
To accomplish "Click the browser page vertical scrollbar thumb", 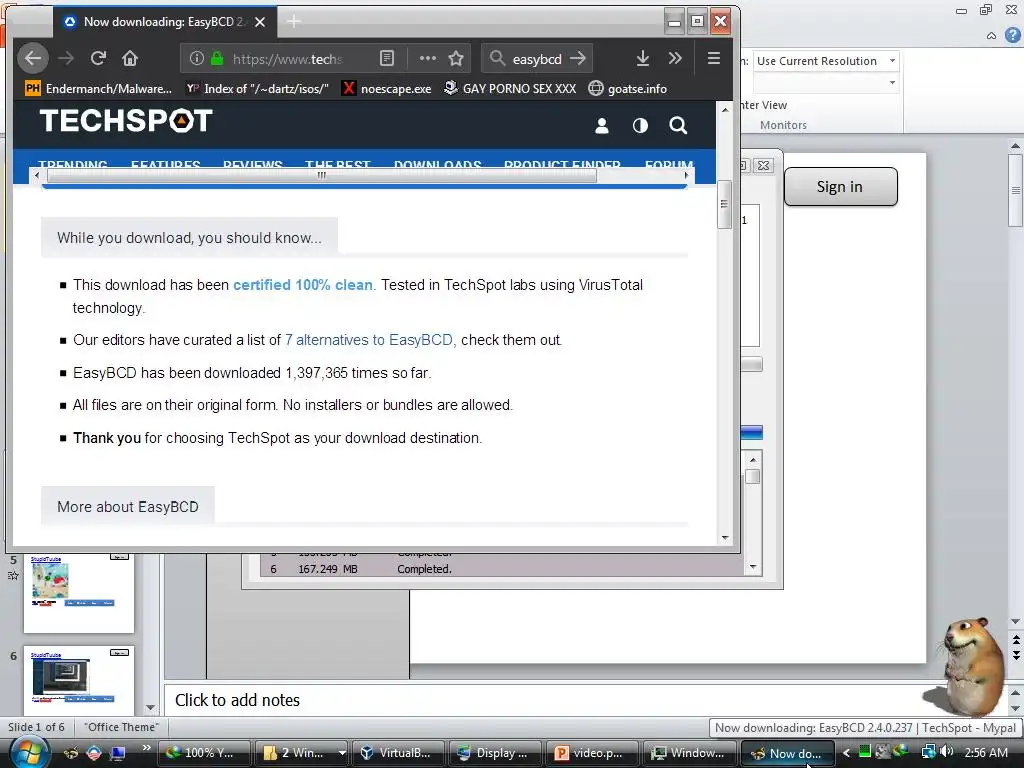I will [x=724, y=204].
